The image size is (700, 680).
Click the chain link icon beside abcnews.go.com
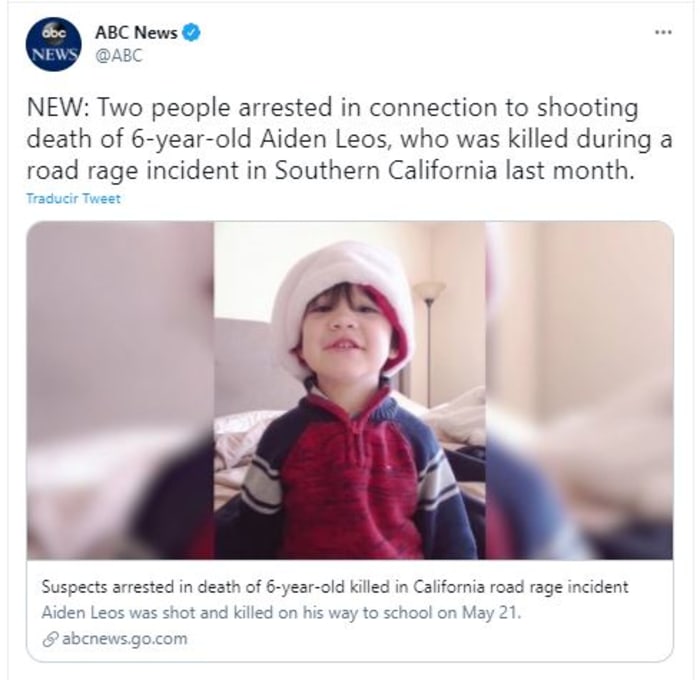(50, 639)
